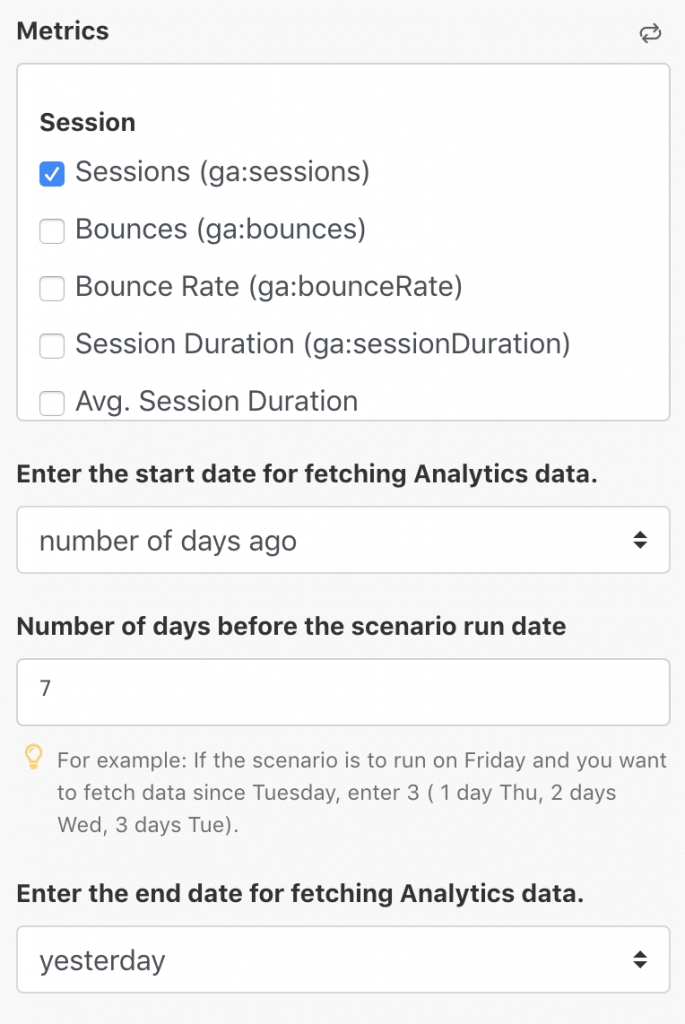Toggle the Metrics map mode arrows icon

click(650, 33)
